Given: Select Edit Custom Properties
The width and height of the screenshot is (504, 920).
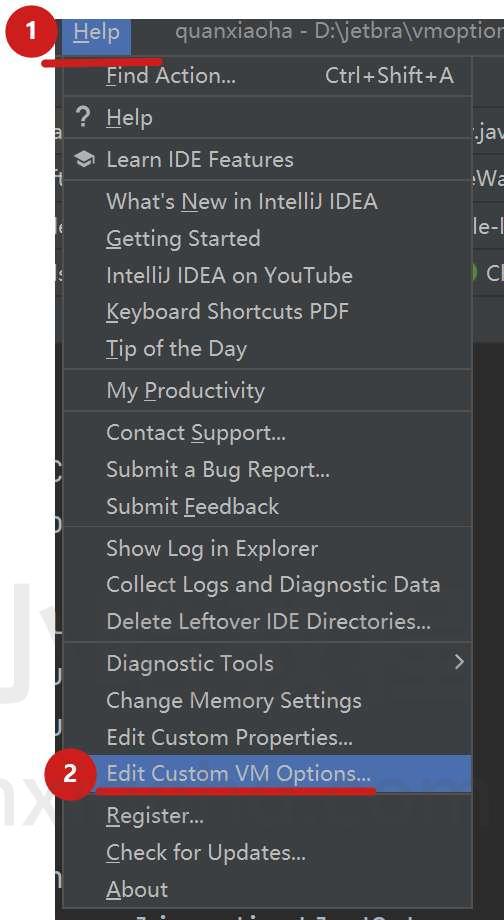Looking at the screenshot, I should [267, 737].
